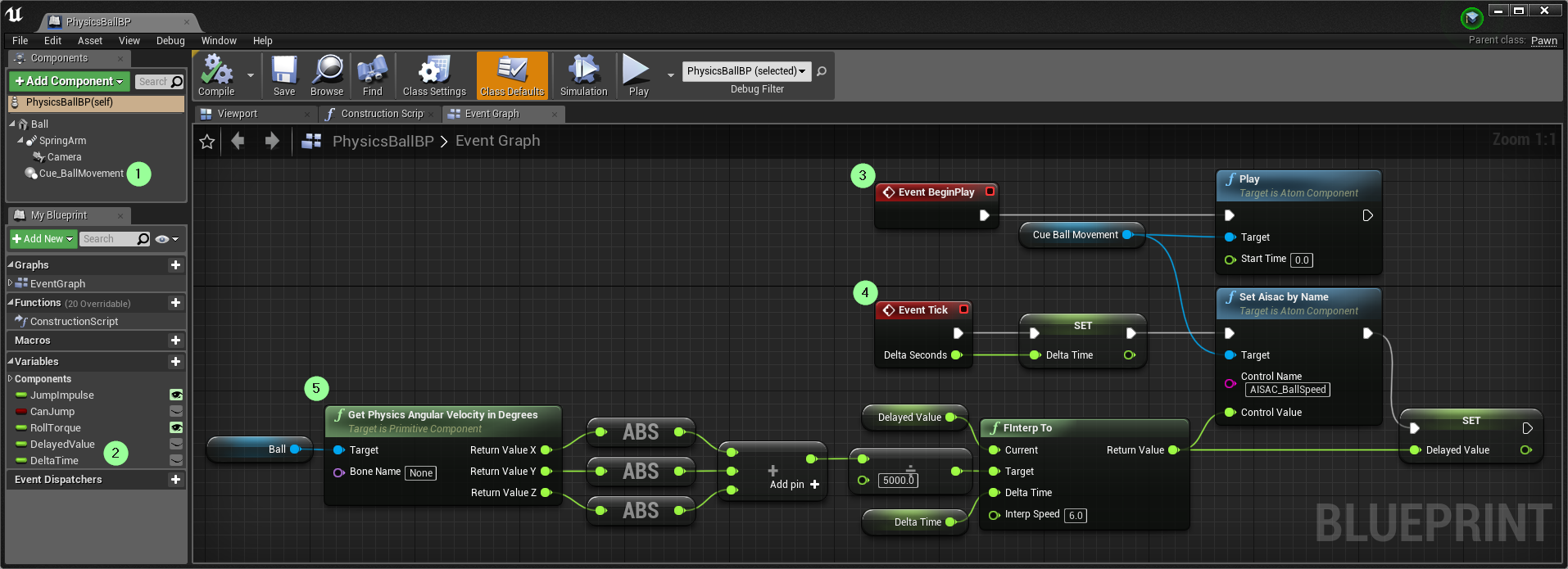This screenshot has height=569, width=1568.
Task: Select Cue_BallMovement component
Action: 81,174
